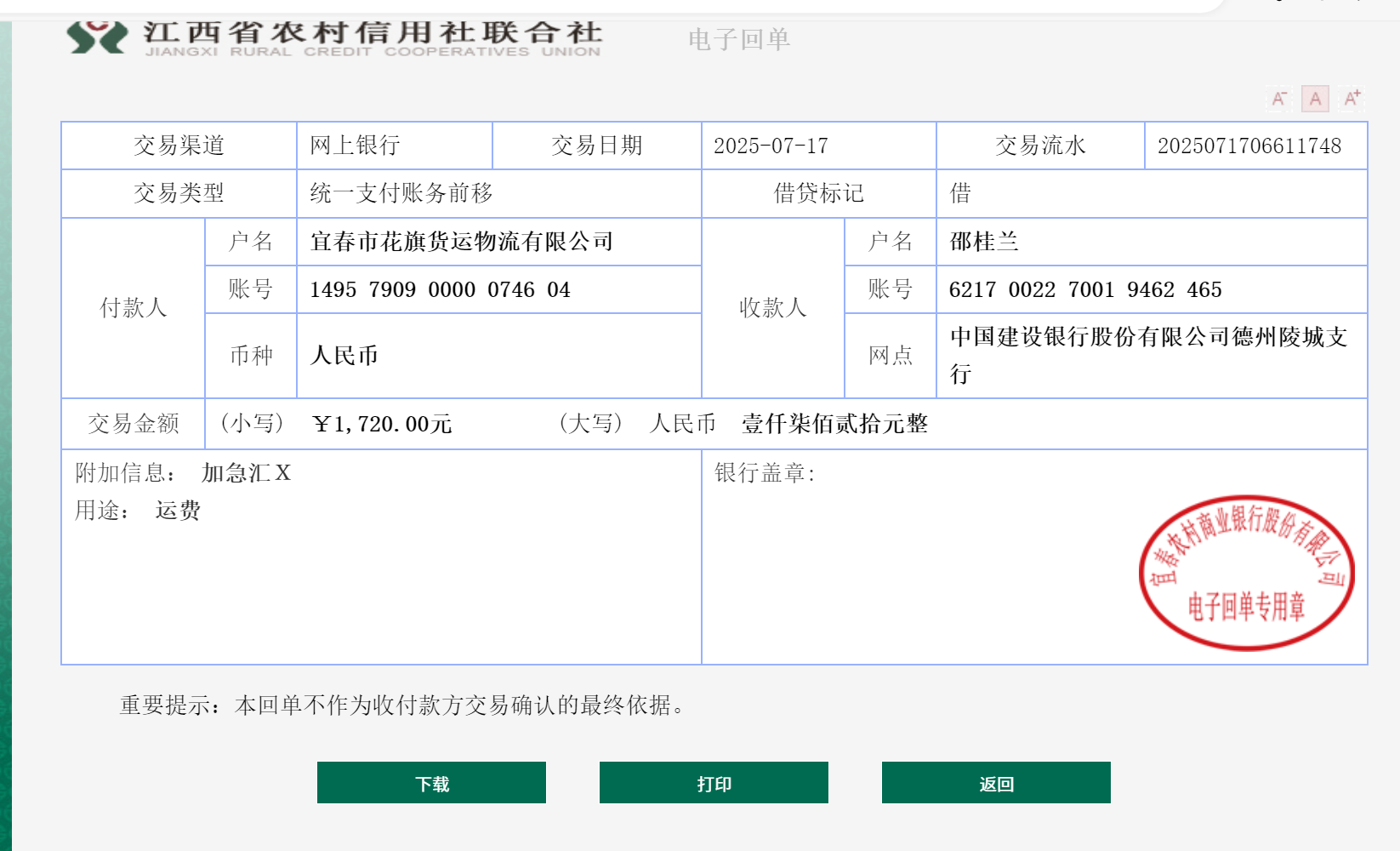Click the 借贷标记 label cell
This screenshot has width=1400, height=851.
819,193
